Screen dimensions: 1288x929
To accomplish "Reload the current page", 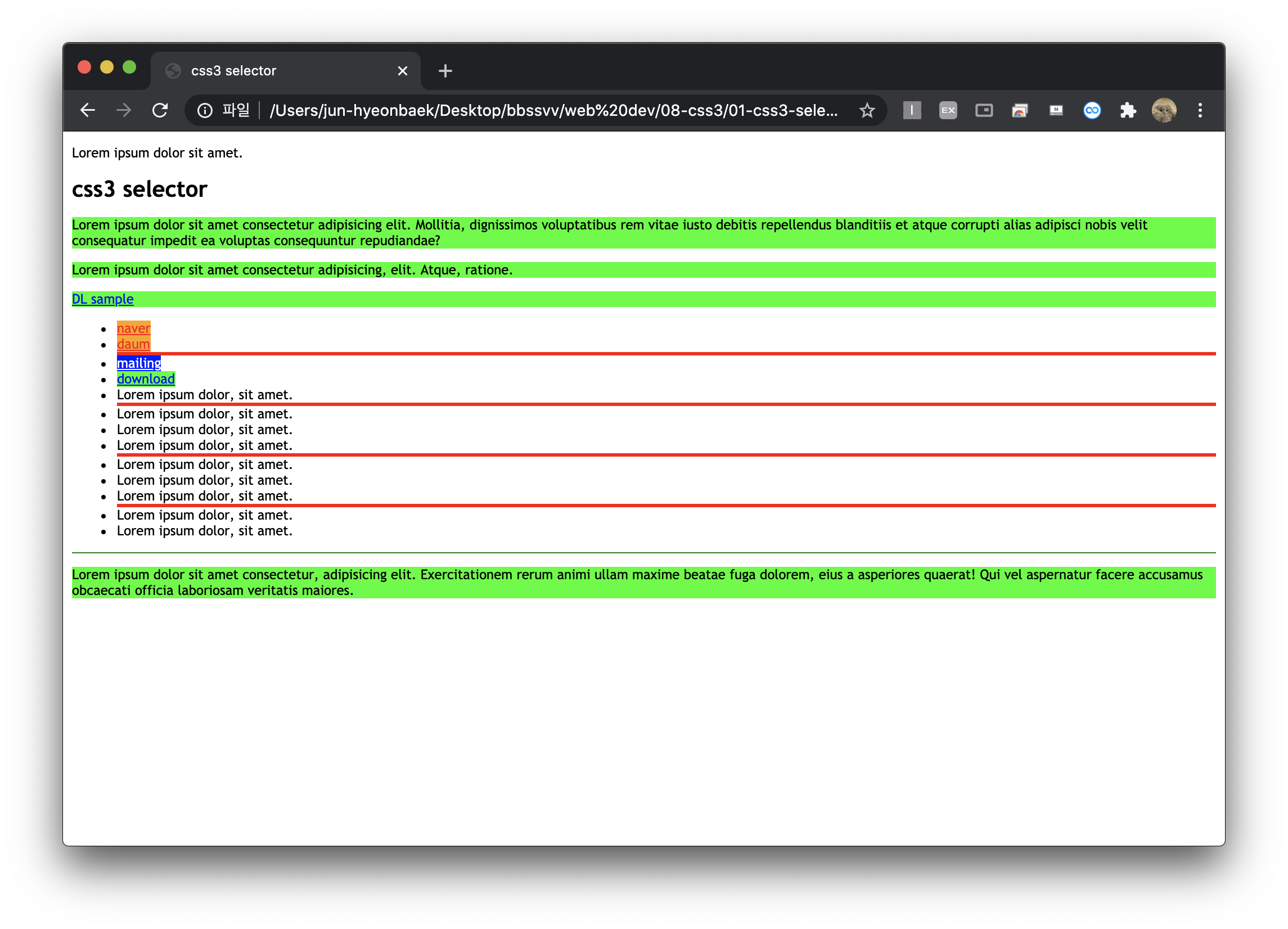I will pyautogui.click(x=160, y=110).
